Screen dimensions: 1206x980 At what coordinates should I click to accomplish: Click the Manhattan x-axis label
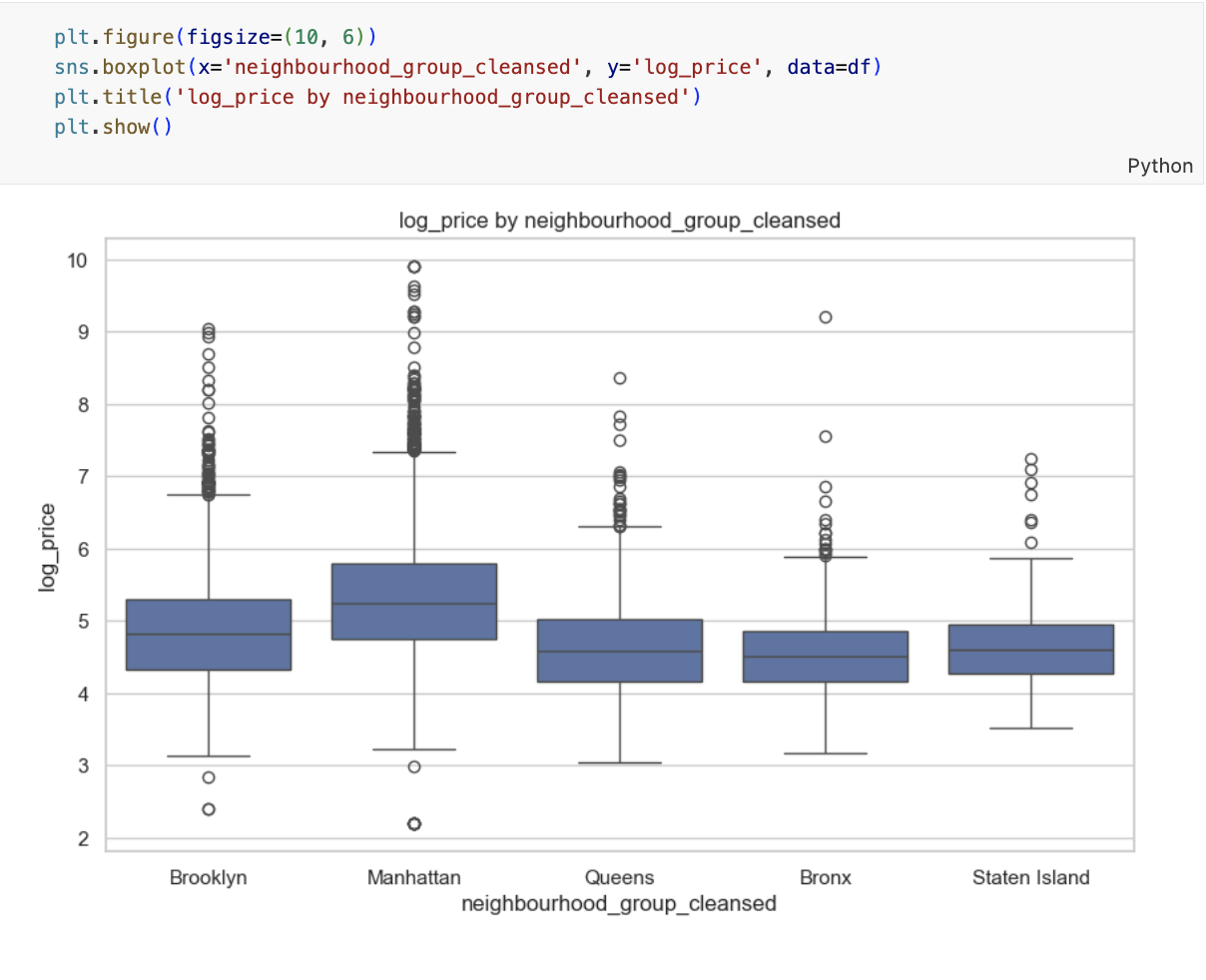point(413,877)
